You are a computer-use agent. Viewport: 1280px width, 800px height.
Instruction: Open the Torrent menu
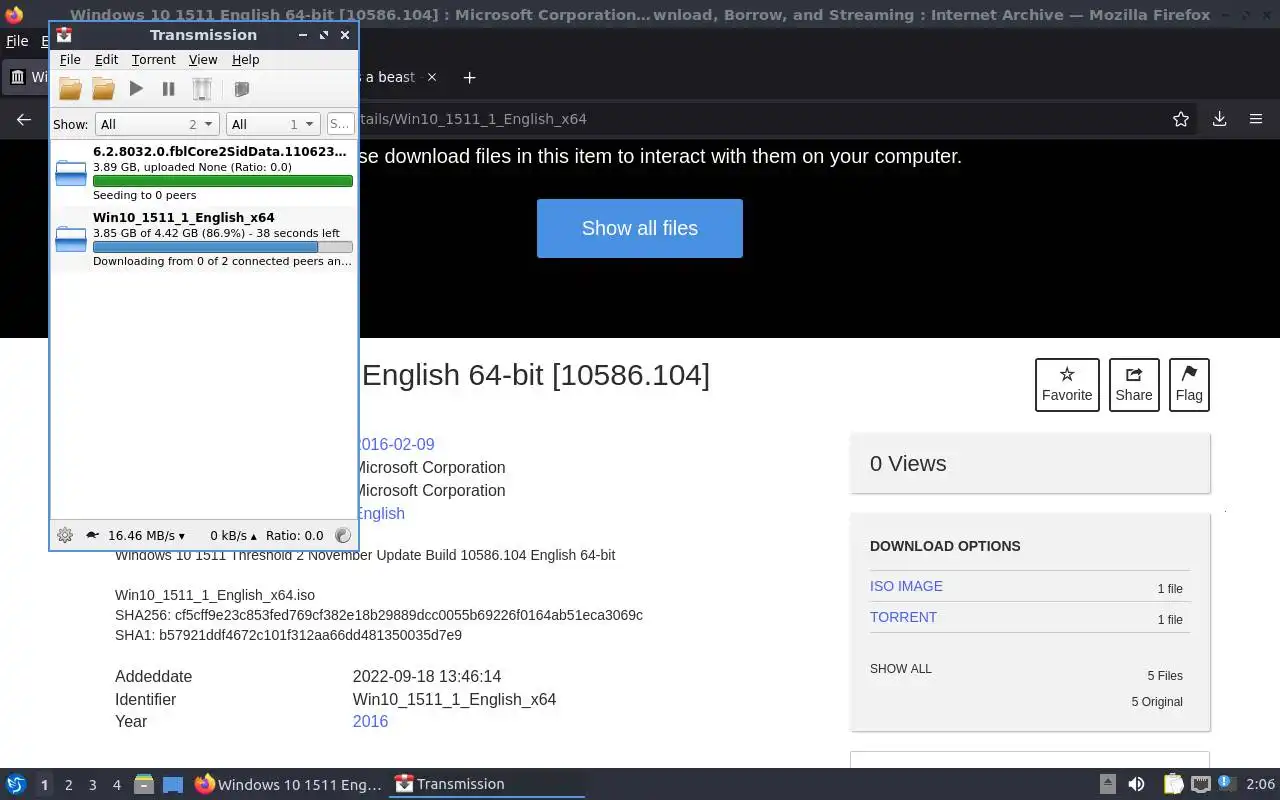click(153, 59)
